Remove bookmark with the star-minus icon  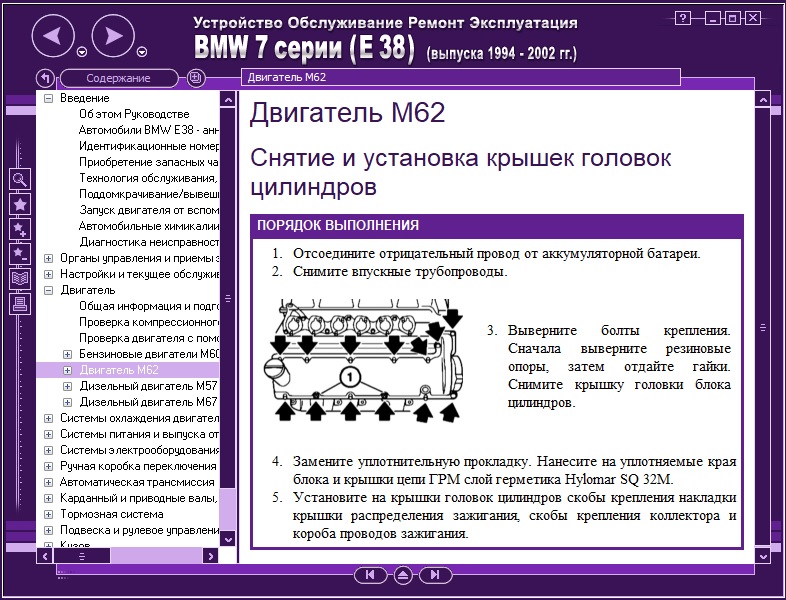20,254
